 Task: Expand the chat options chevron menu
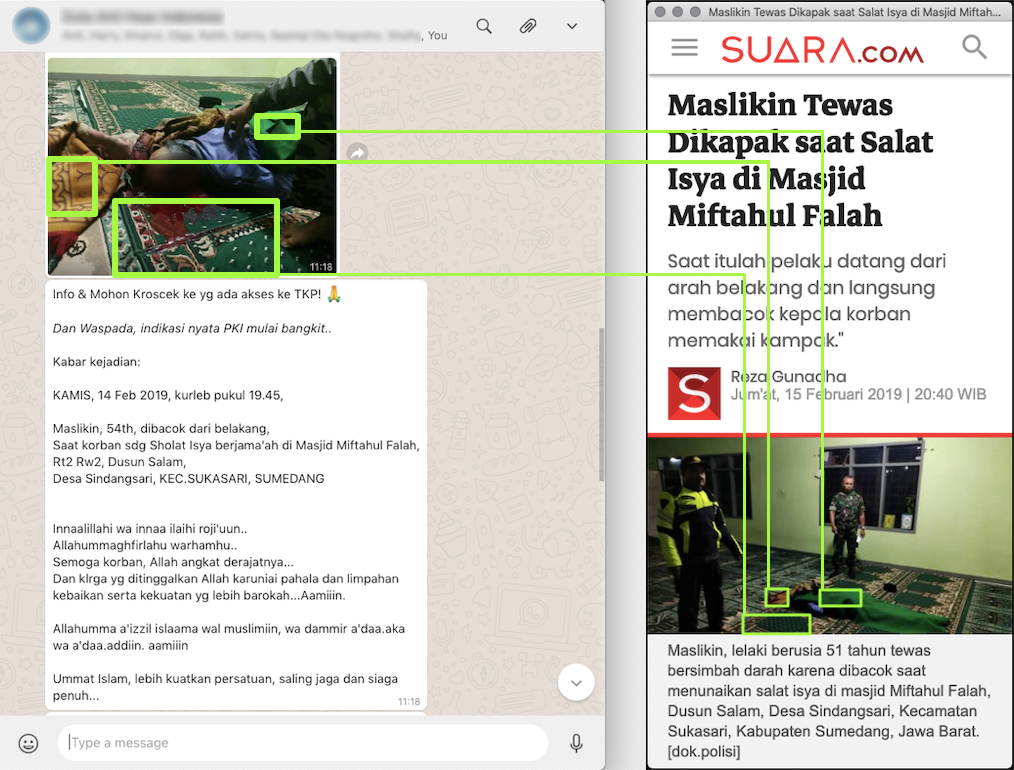pos(572,26)
